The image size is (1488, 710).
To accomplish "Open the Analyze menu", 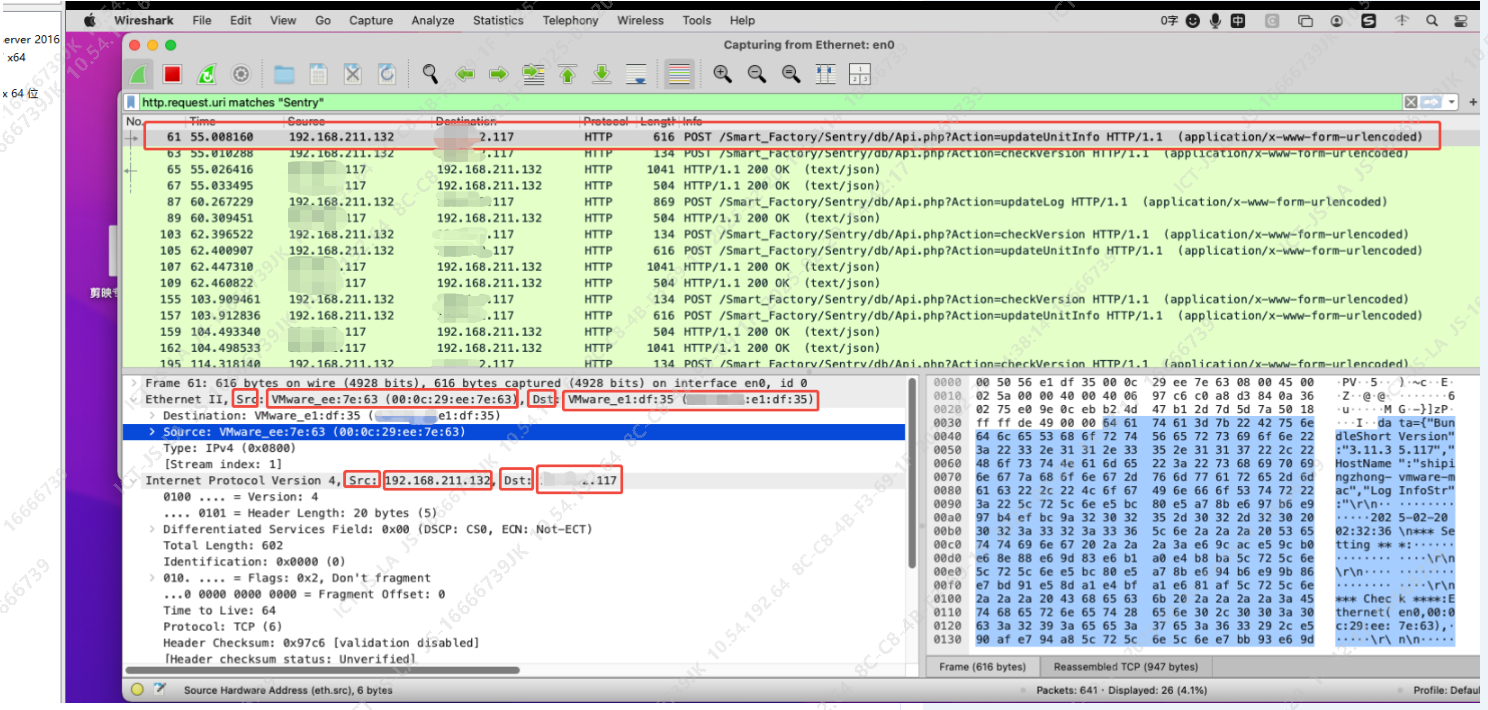I will [432, 20].
